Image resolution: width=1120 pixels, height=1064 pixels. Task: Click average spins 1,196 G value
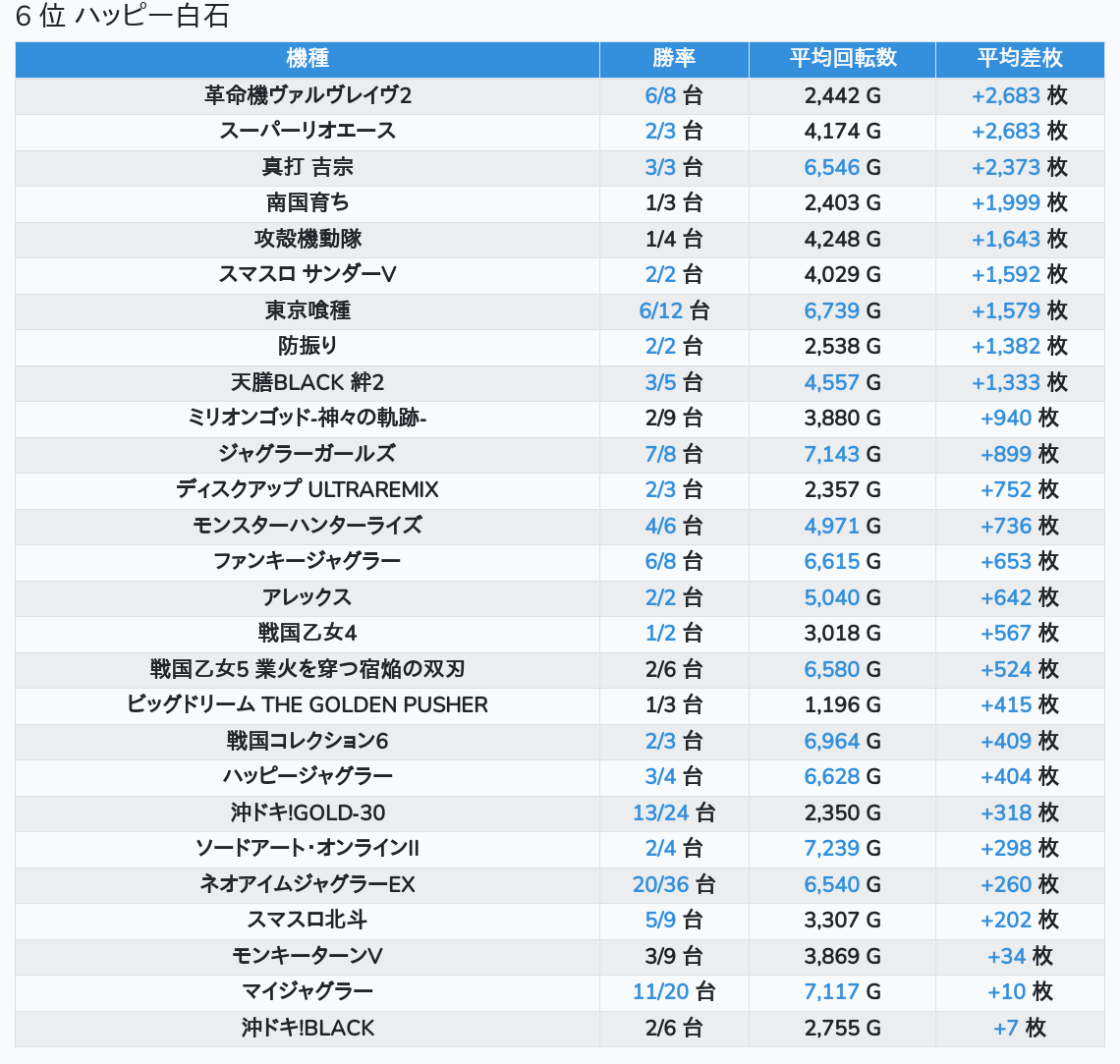click(842, 704)
